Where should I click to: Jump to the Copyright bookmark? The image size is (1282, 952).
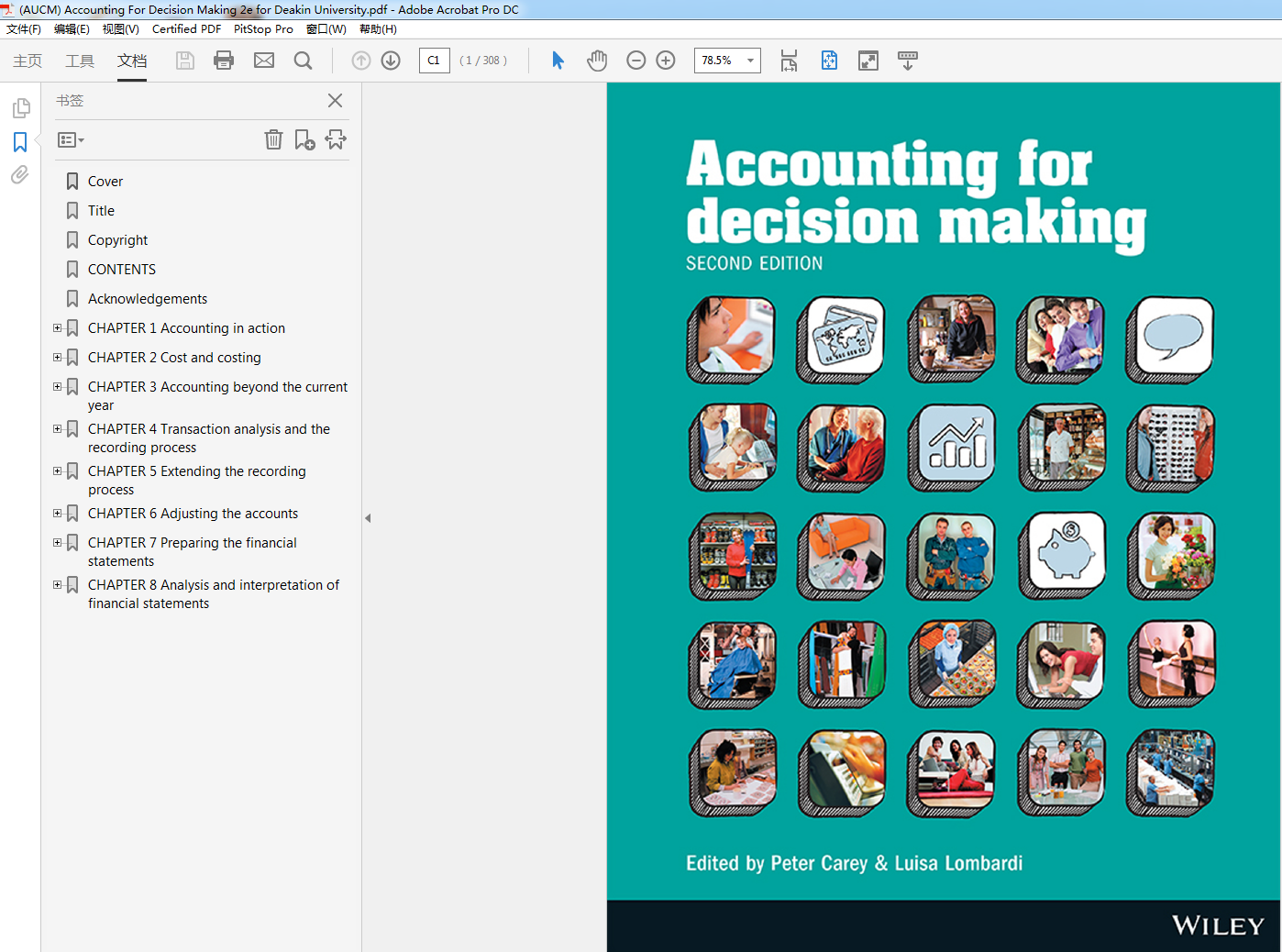[x=117, y=240]
